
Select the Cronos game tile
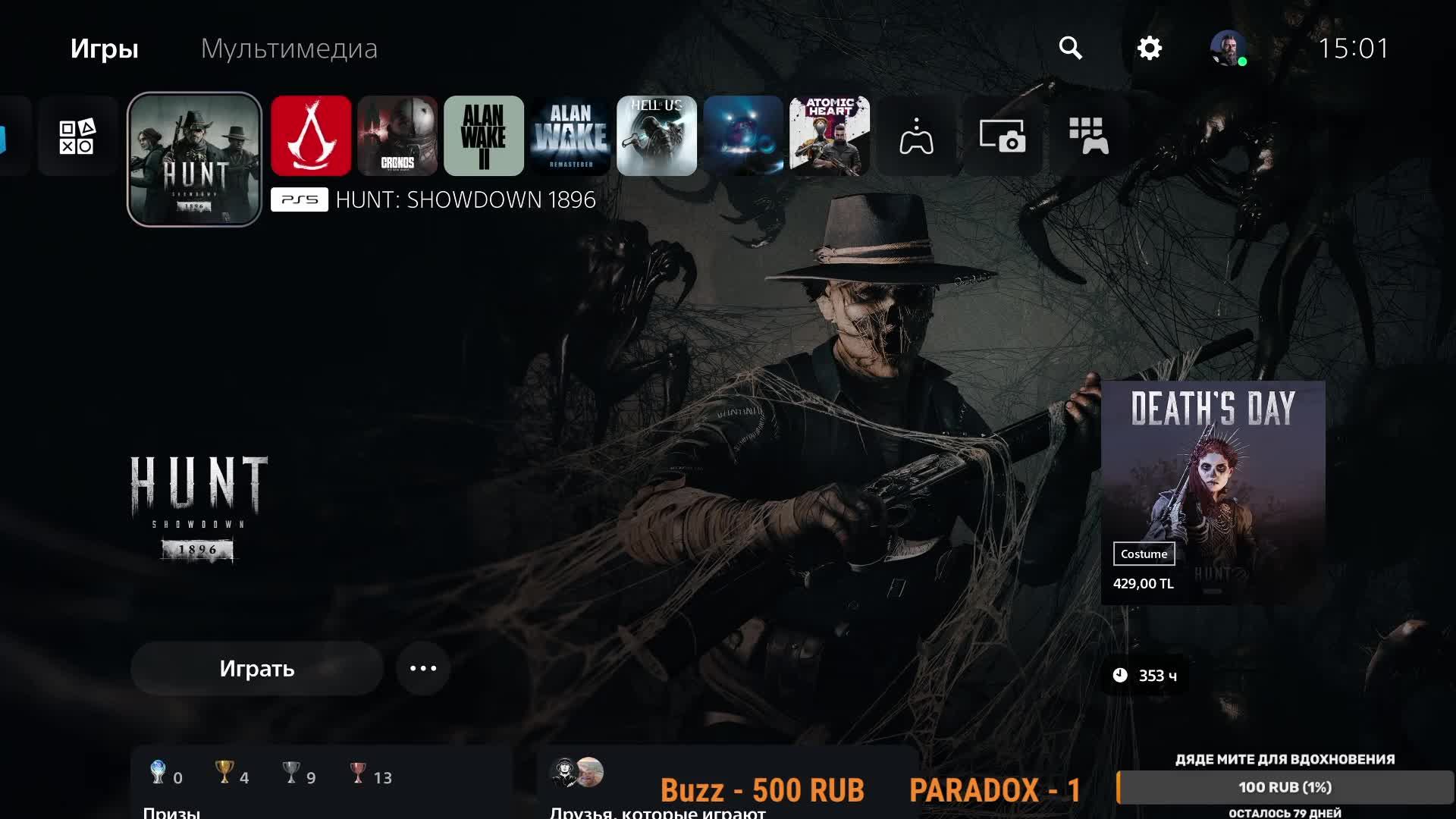point(397,136)
